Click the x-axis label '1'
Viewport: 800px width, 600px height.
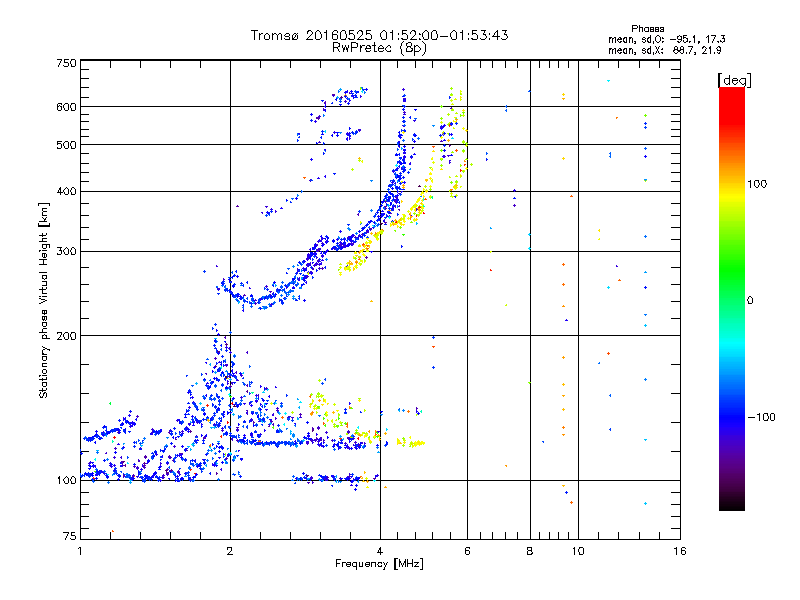pyautogui.click(x=80, y=551)
